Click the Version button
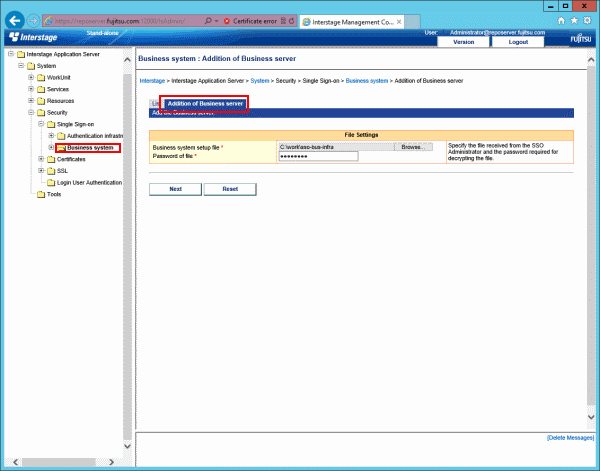 click(463, 42)
